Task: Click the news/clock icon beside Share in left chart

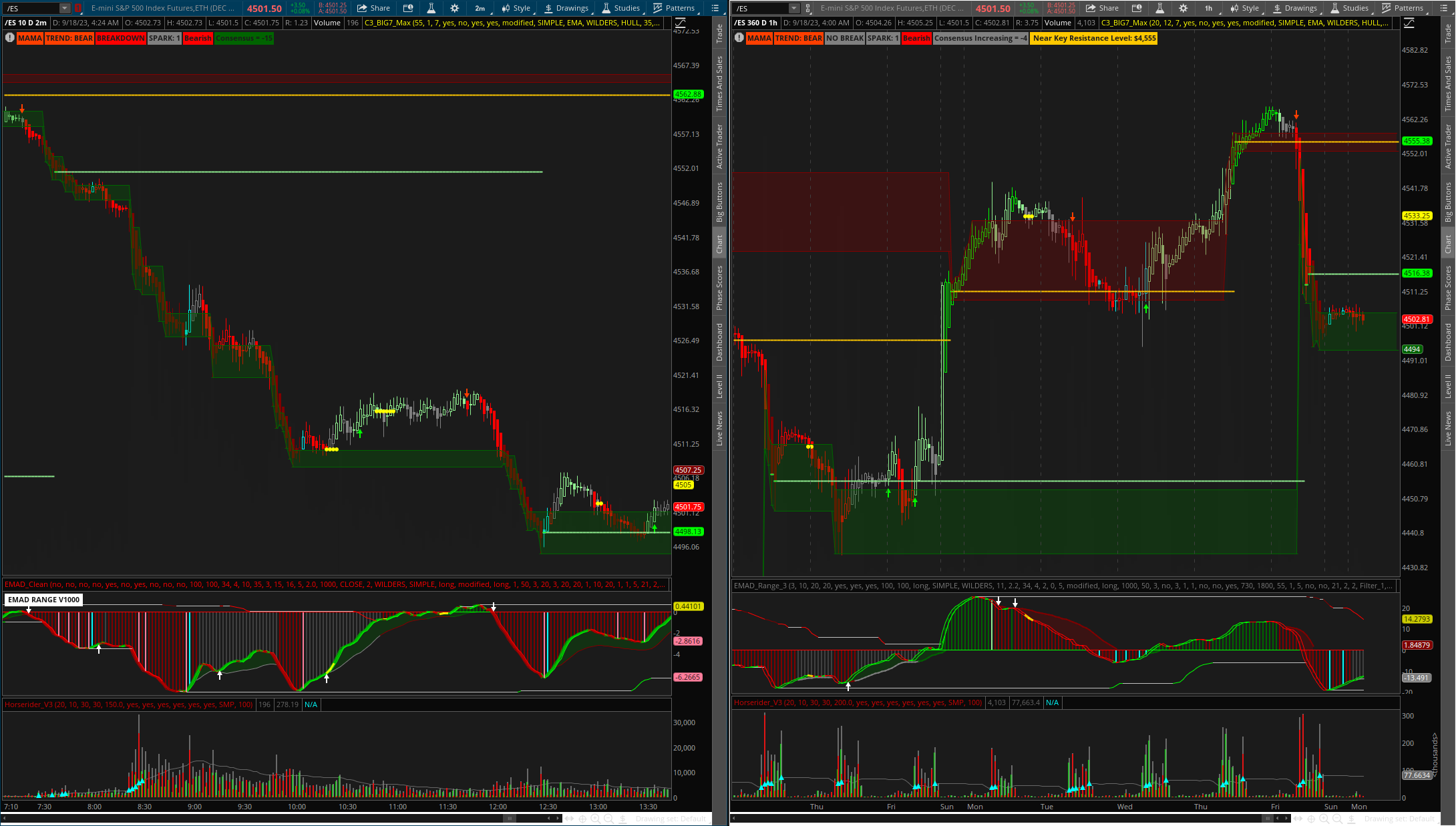Action: 408,8
